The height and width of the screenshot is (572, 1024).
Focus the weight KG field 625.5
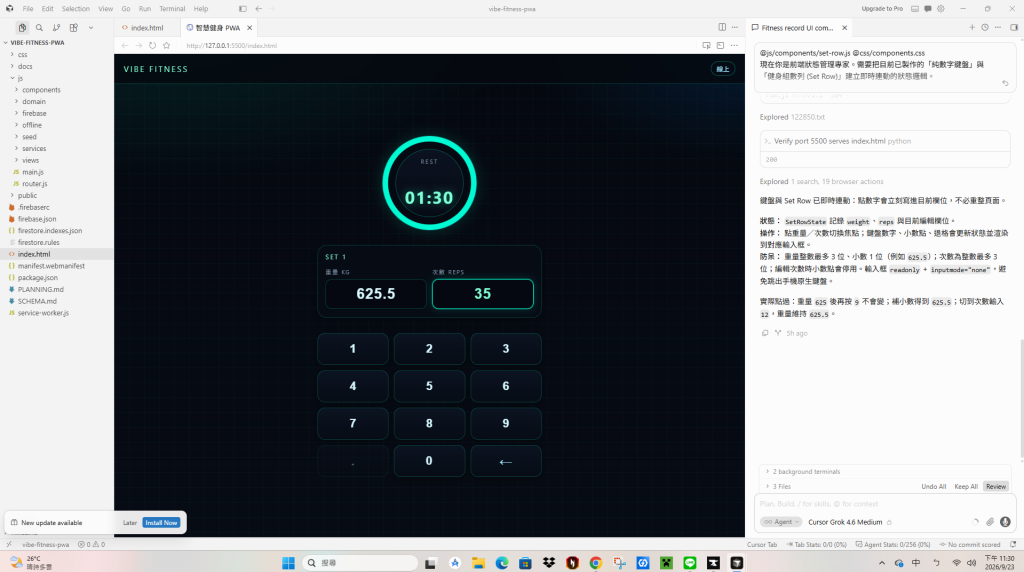pyautogui.click(x=376, y=294)
